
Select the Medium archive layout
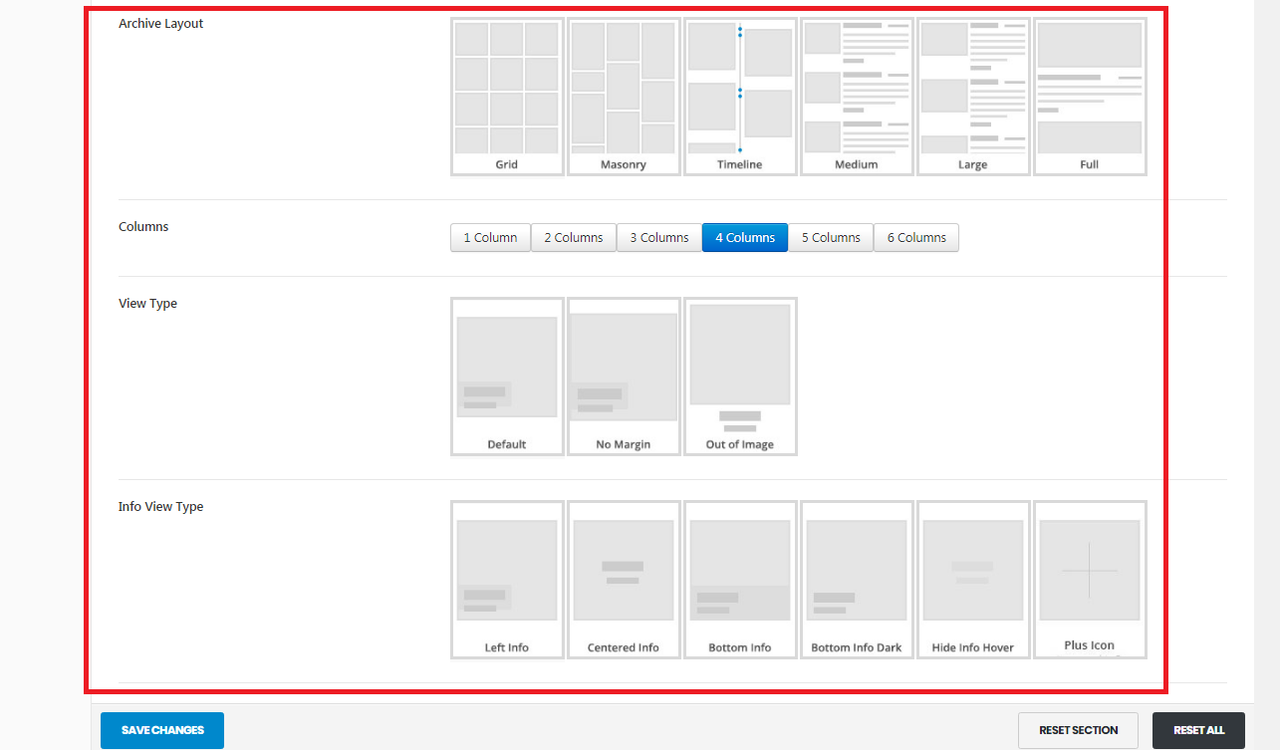pos(856,96)
